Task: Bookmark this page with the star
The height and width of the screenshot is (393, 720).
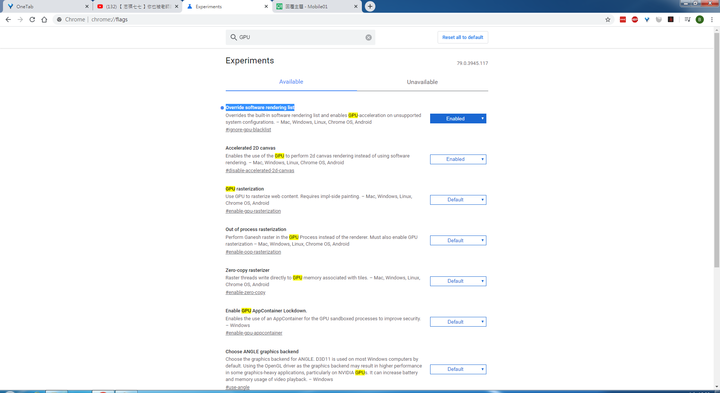Action: [x=608, y=20]
